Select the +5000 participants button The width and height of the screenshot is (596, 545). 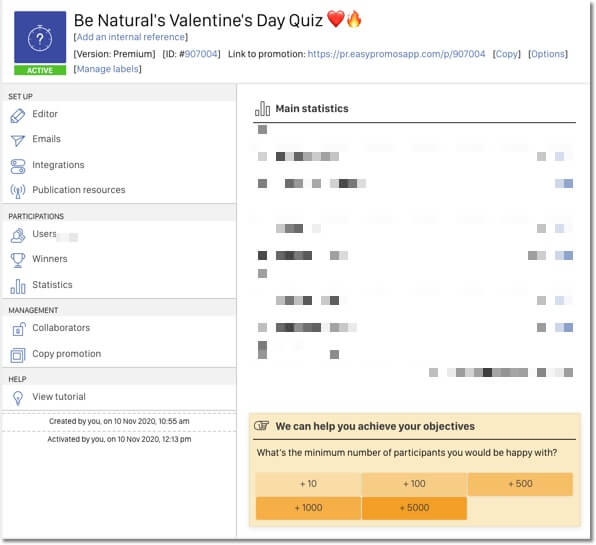click(414, 508)
